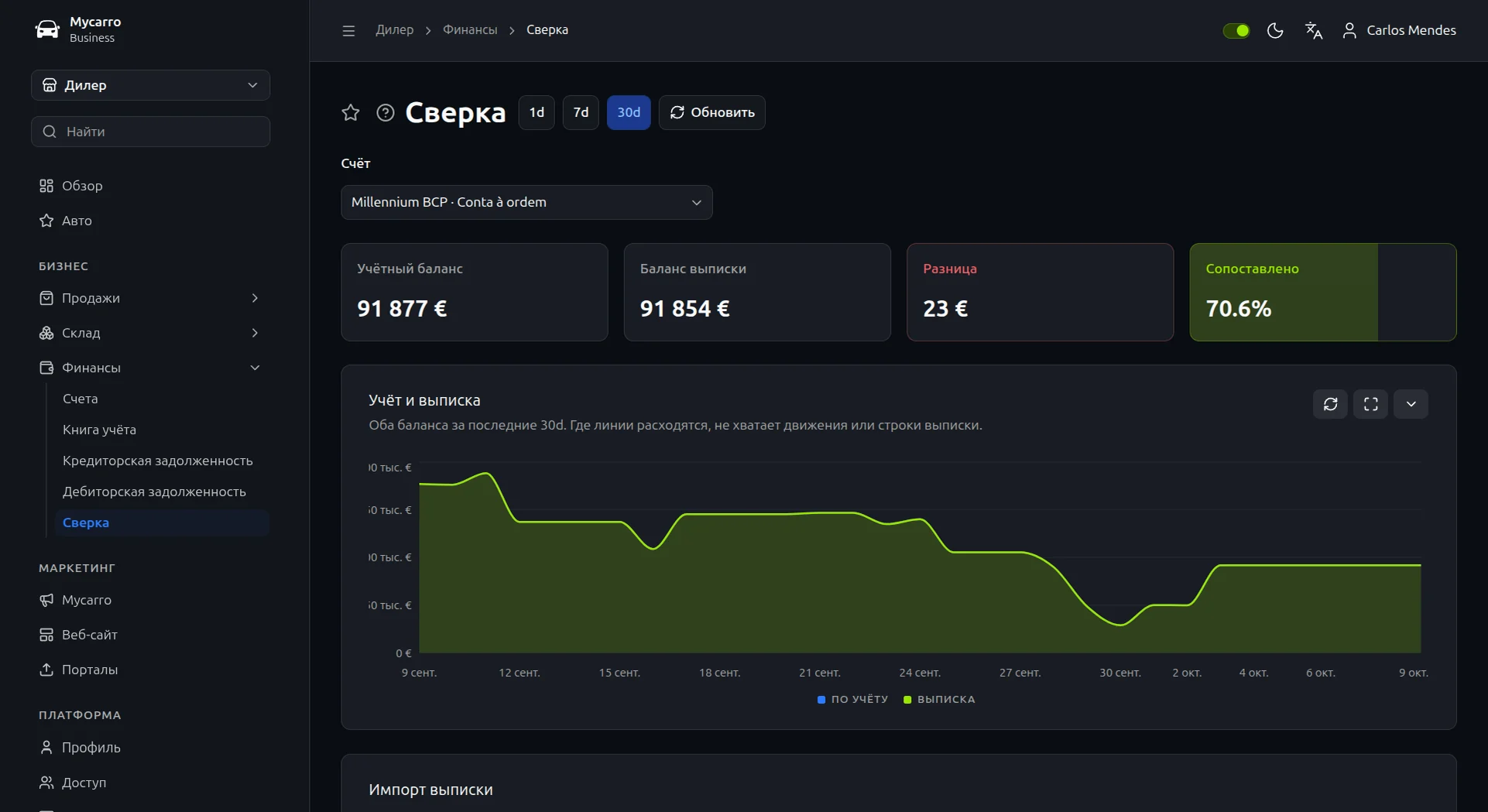This screenshot has height=812, width=1488.
Task: Toggle the Выписка legend series
Action: point(939,700)
